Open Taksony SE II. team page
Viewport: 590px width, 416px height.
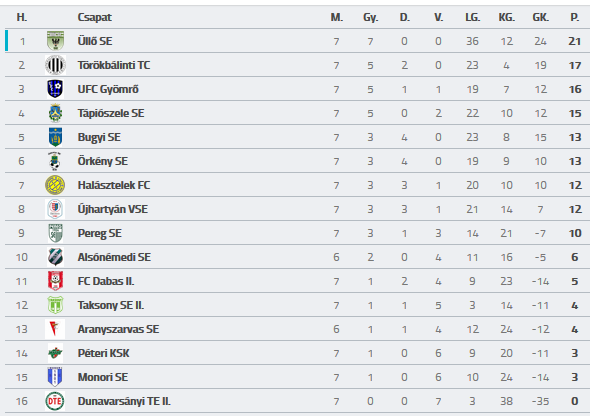[111, 305]
